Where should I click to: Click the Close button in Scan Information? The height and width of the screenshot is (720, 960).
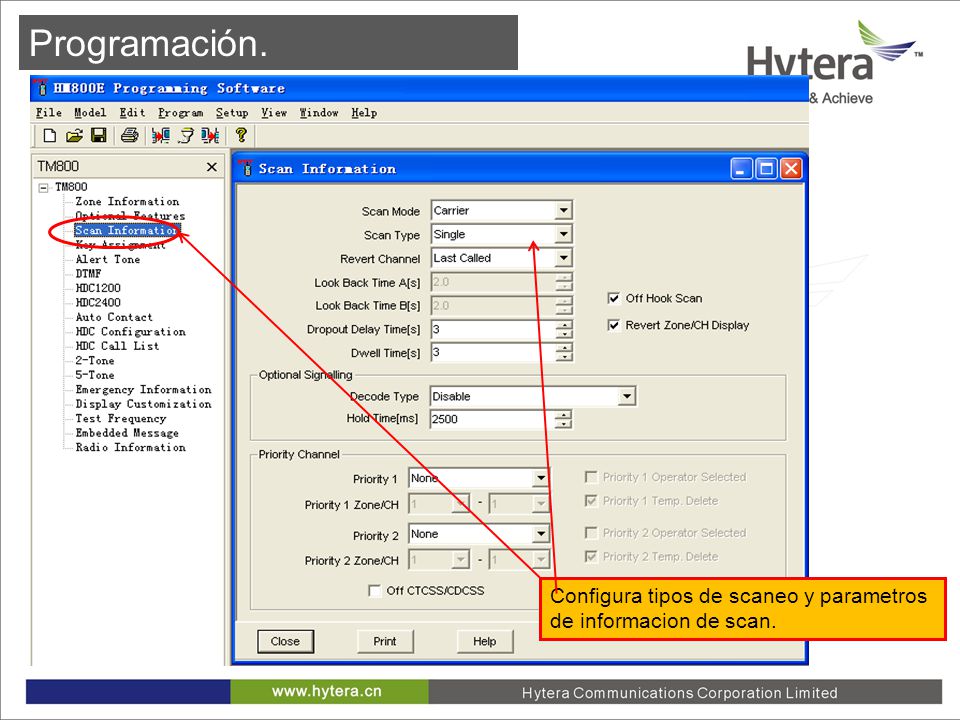tap(285, 641)
